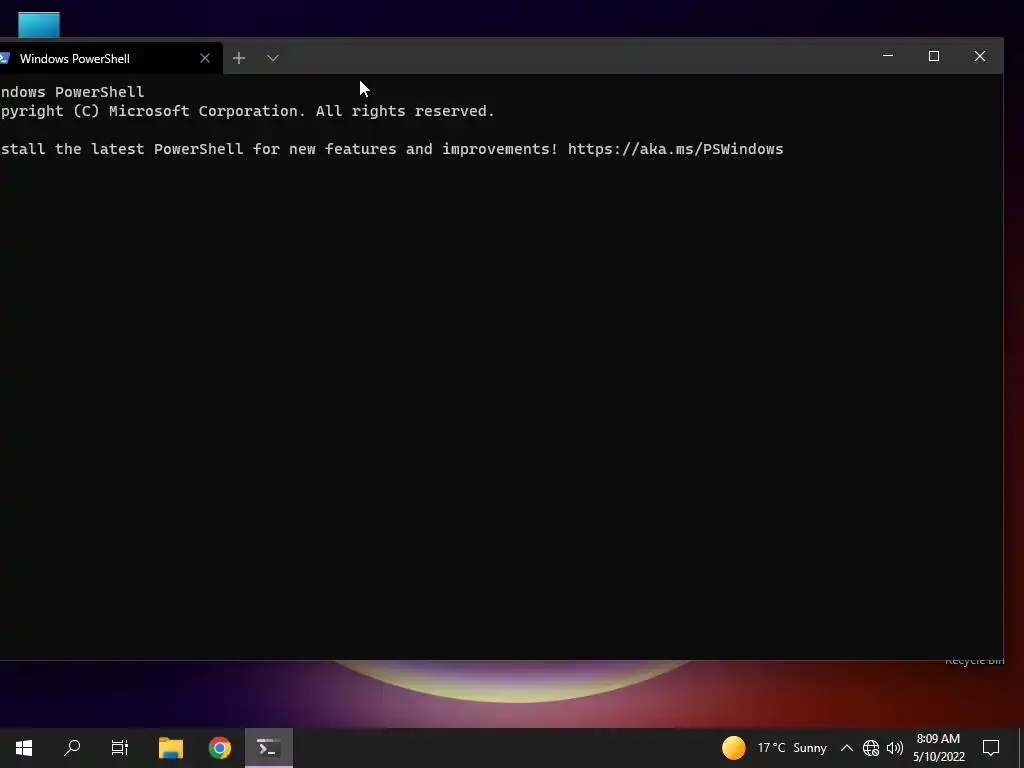Viewport: 1024px width, 768px height.
Task: Open the Windows Start menu
Action: [x=24, y=748]
